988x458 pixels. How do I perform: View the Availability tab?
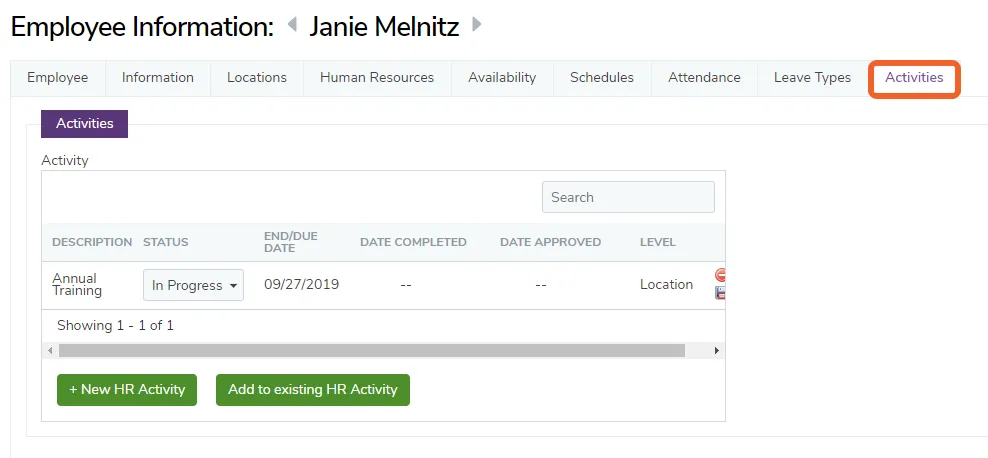(x=502, y=78)
